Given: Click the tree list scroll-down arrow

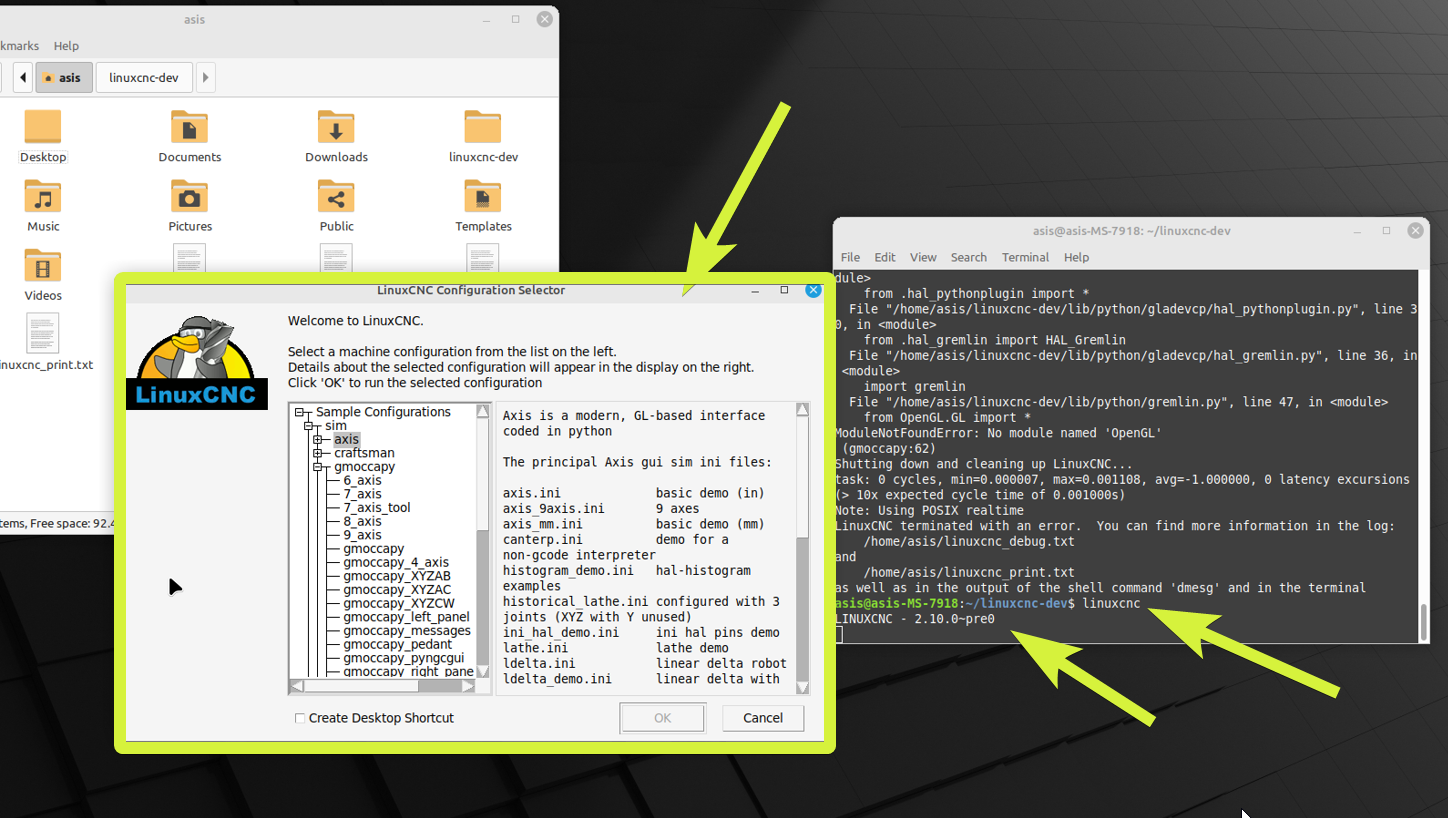Looking at the screenshot, I should point(483,672).
